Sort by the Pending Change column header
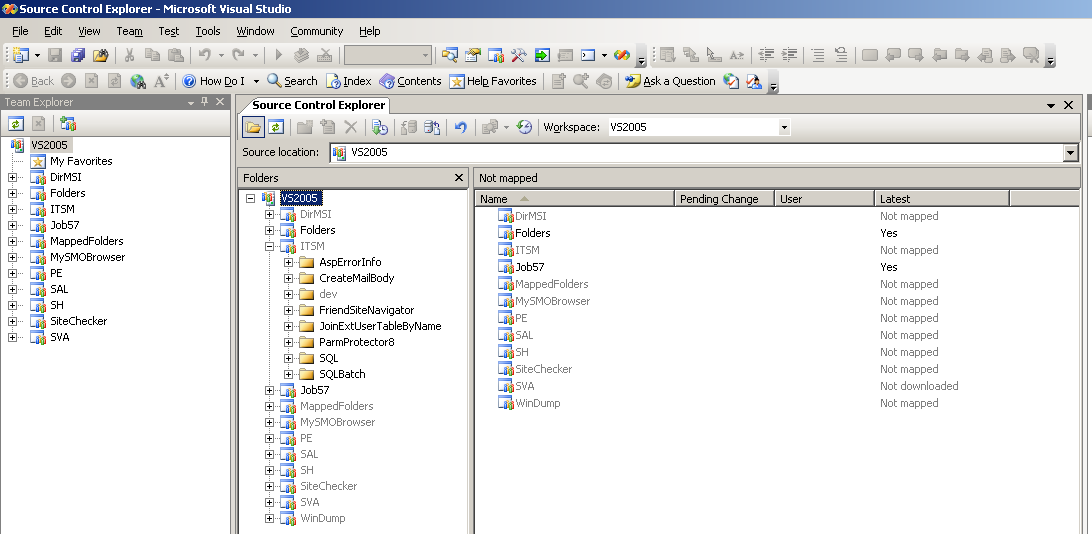The height and width of the screenshot is (534, 1092). coord(724,199)
